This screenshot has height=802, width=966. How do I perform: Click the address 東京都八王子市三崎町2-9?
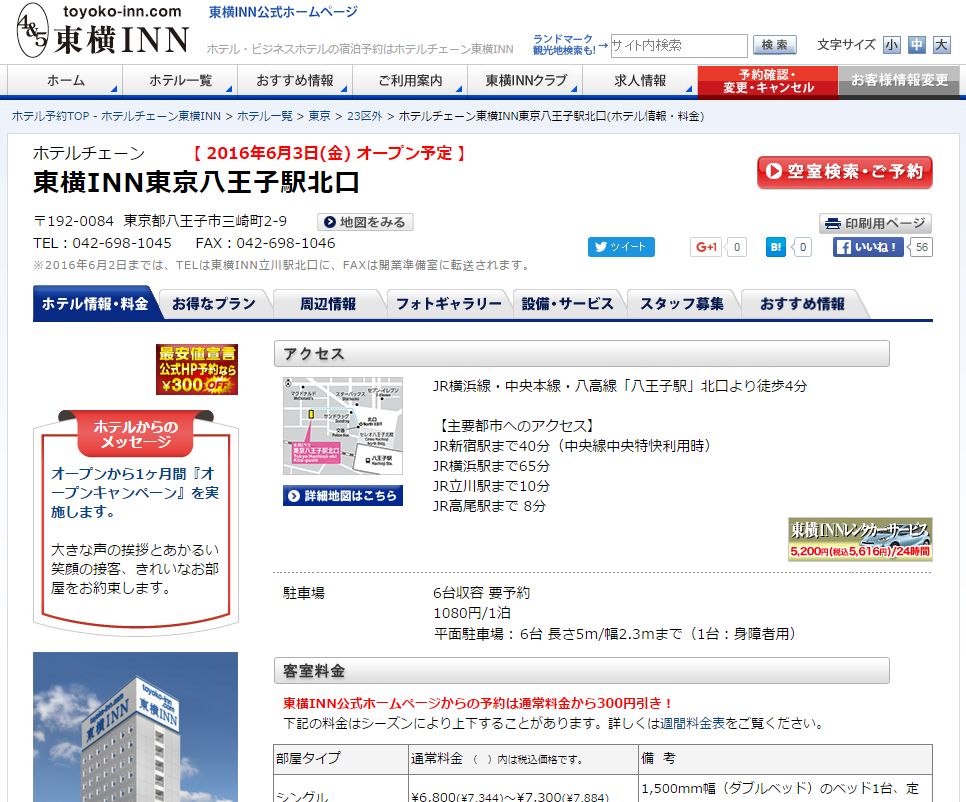pos(205,221)
